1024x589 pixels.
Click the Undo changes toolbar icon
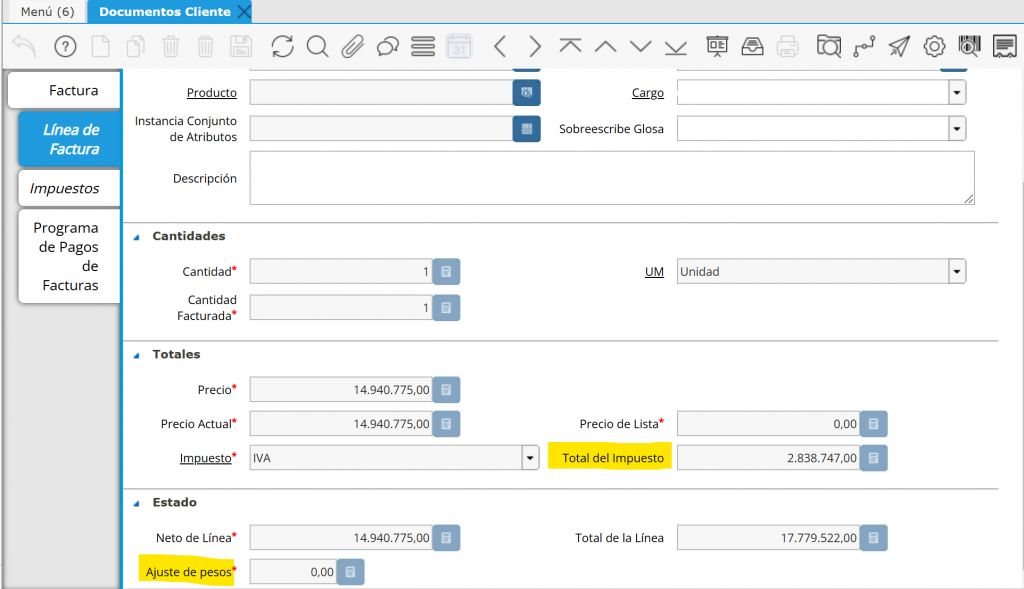coord(25,46)
